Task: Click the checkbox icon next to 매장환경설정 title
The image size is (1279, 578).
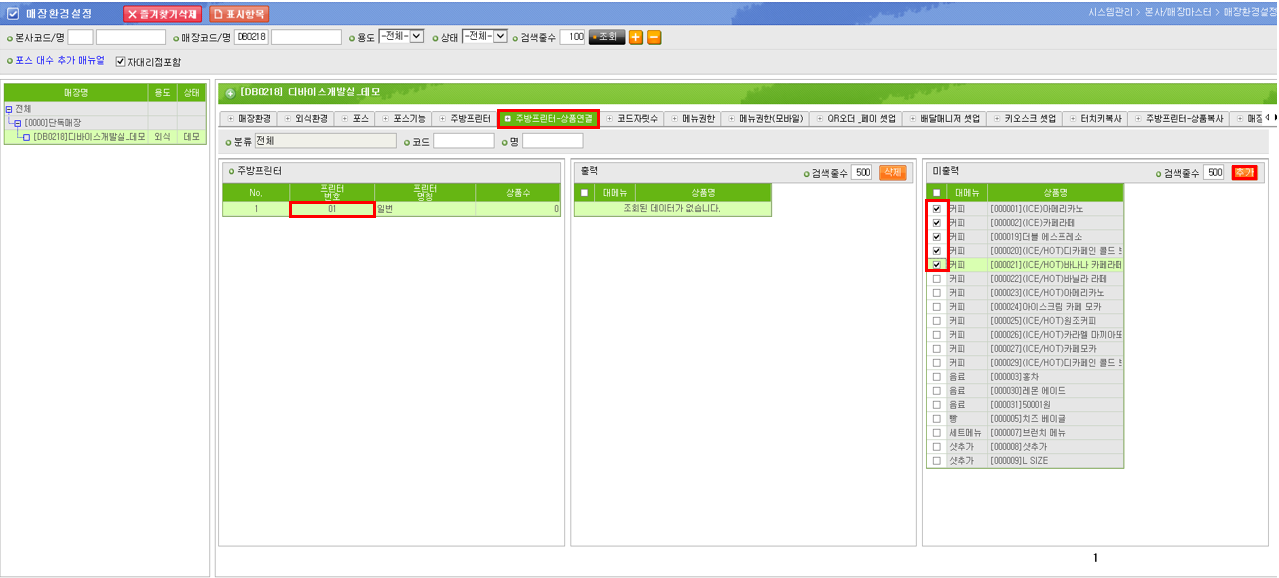Action: (13, 14)
